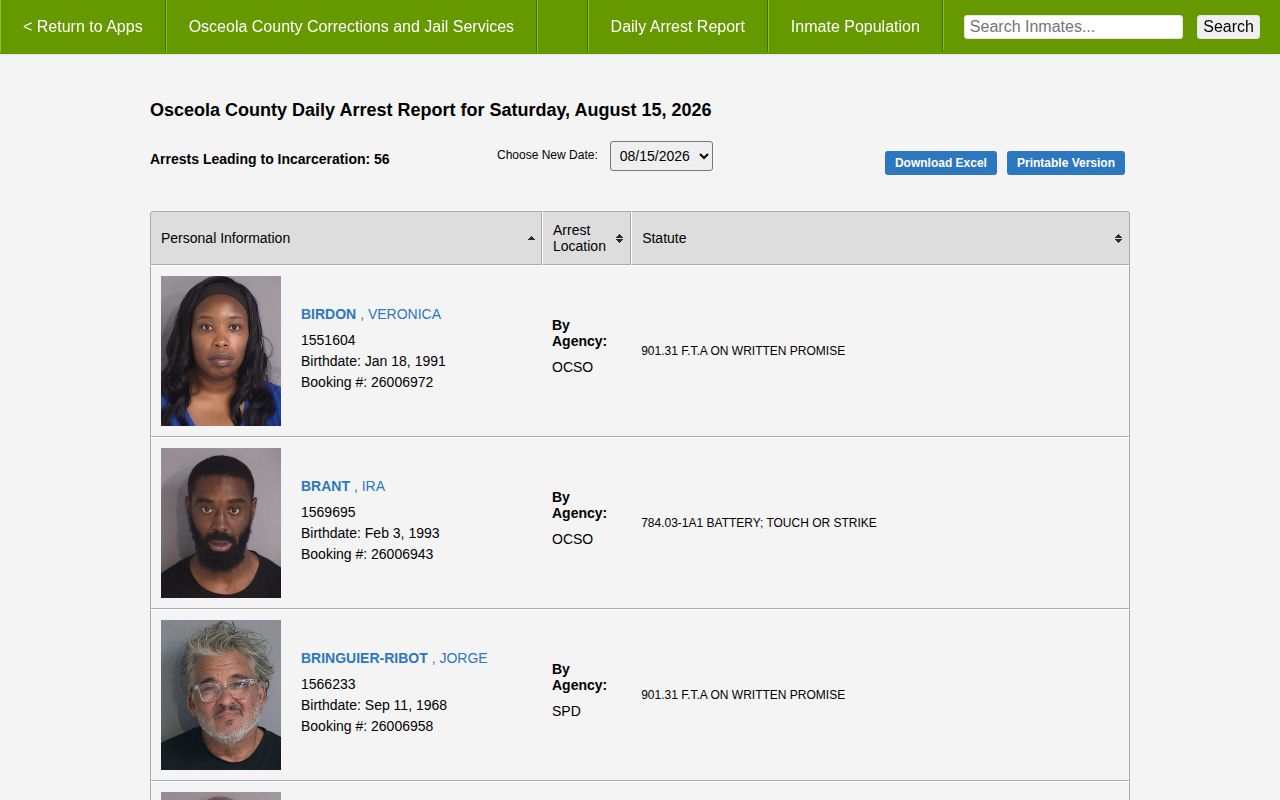Select booking number 26006943 text
1280x800 pixels.
(402, 554)
